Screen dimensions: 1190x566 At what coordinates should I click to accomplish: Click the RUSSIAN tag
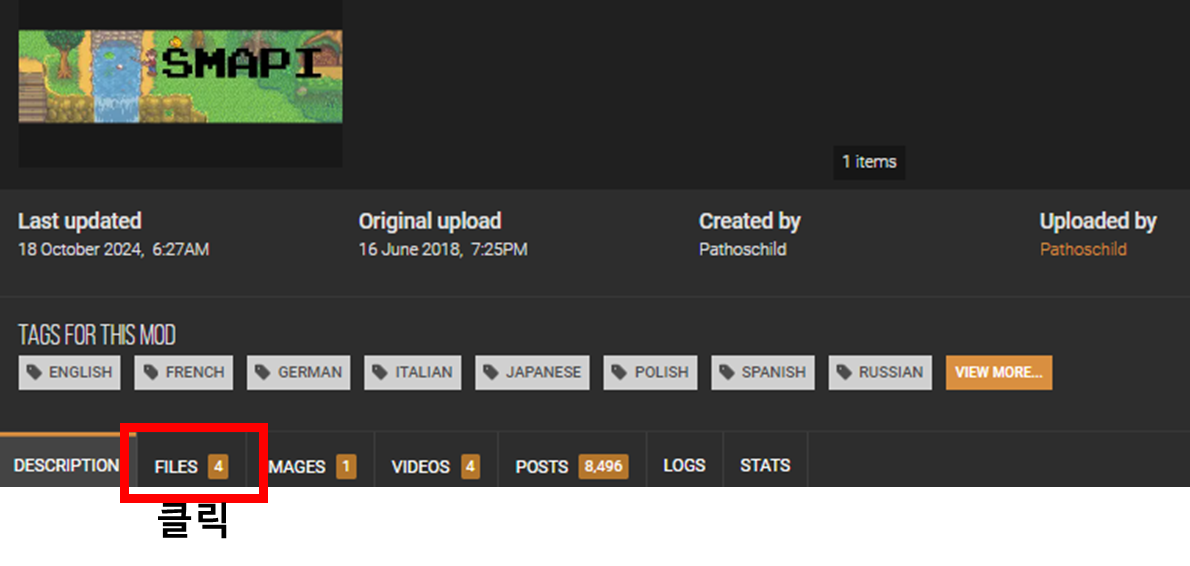point(880,373)
